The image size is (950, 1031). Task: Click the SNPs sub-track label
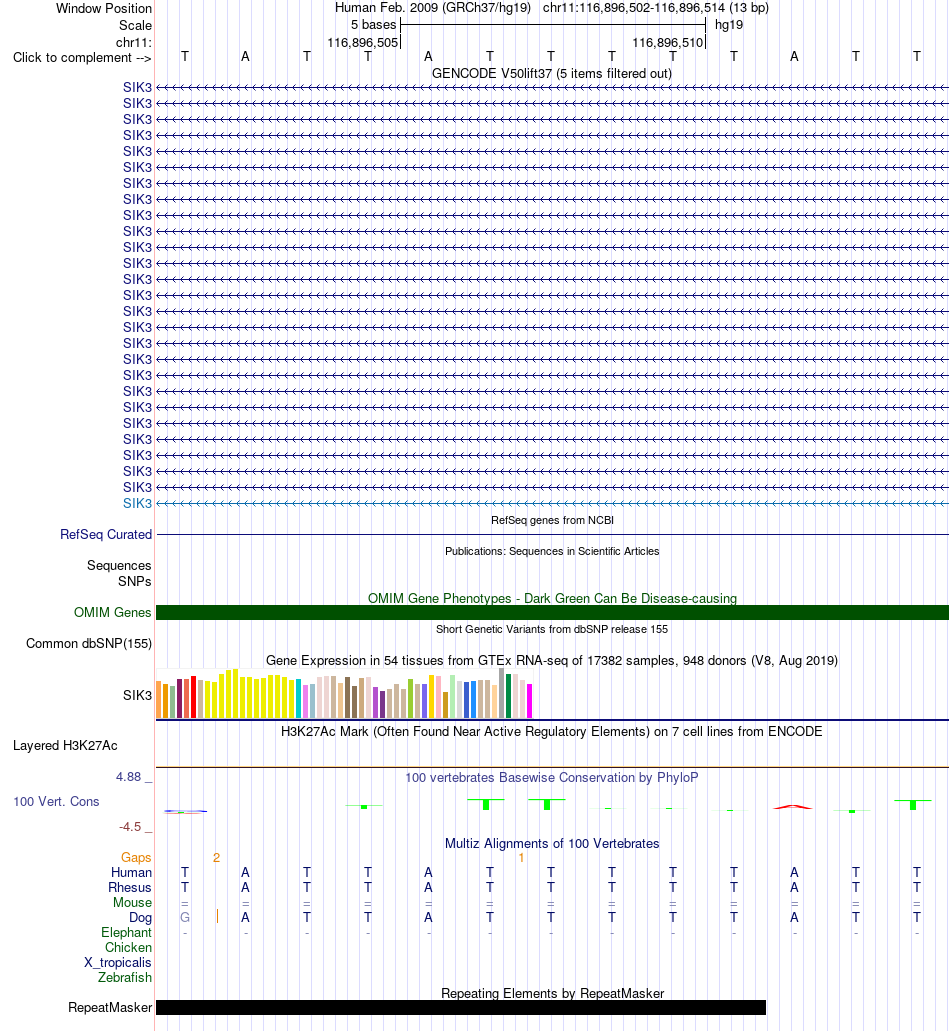point(135,581)
